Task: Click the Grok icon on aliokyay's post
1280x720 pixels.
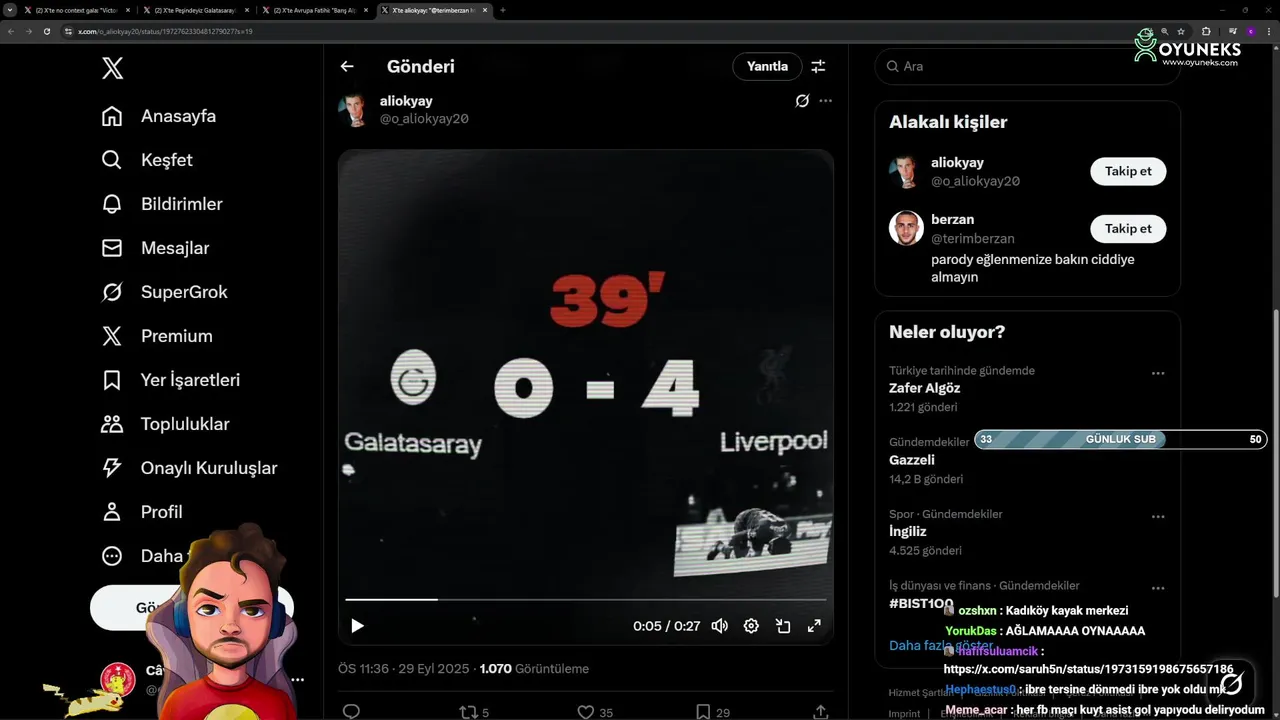Action: coord(802,101)
